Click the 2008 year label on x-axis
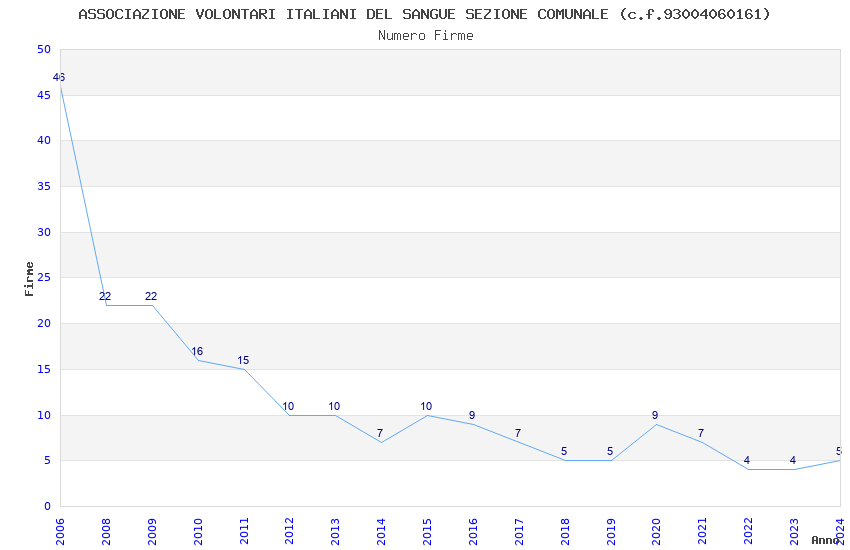850x550 pixels. [x=106, y=531]
